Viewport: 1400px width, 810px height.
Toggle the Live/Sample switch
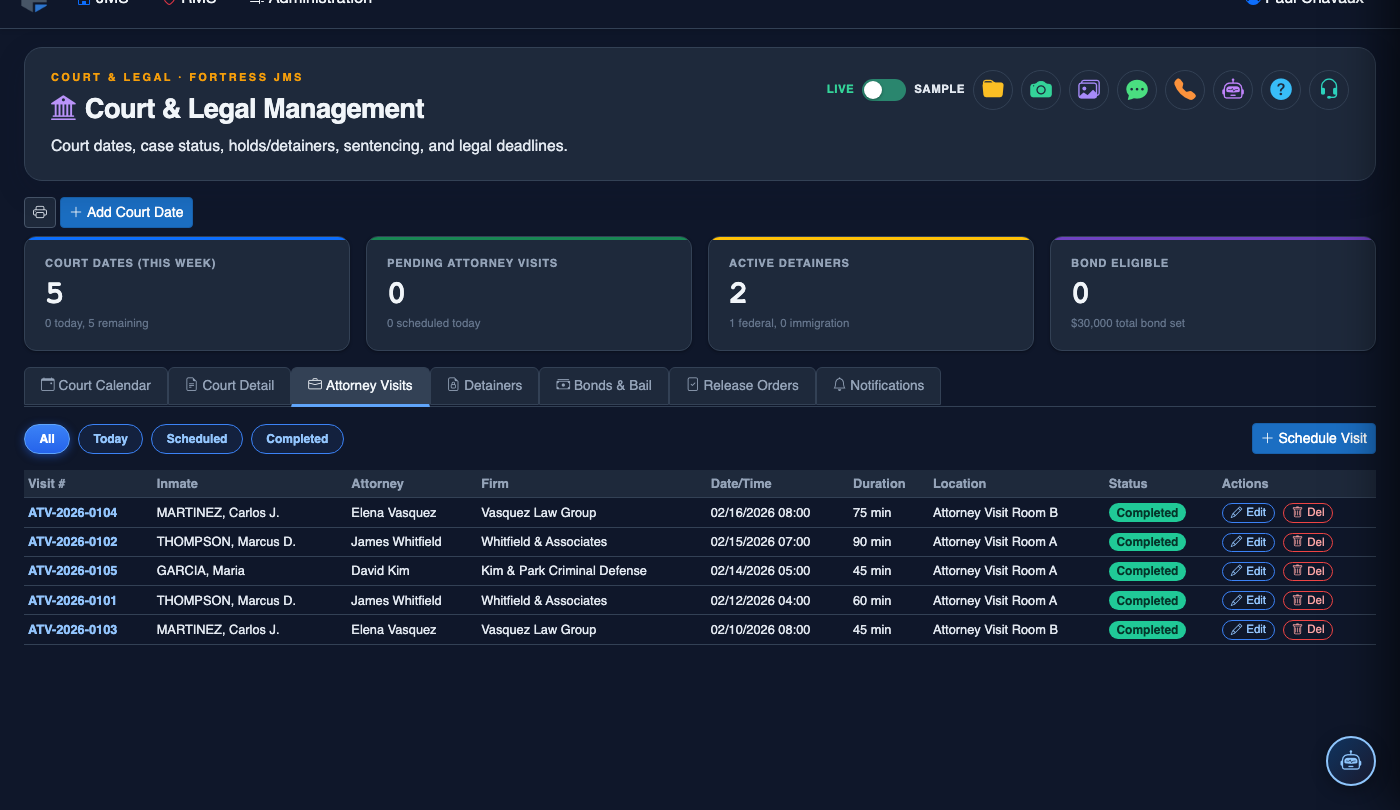click(884, 90)
